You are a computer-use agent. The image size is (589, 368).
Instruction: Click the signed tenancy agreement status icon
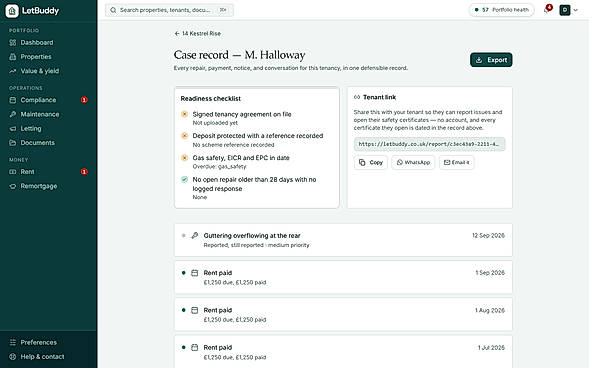click(x=184, y=114)
